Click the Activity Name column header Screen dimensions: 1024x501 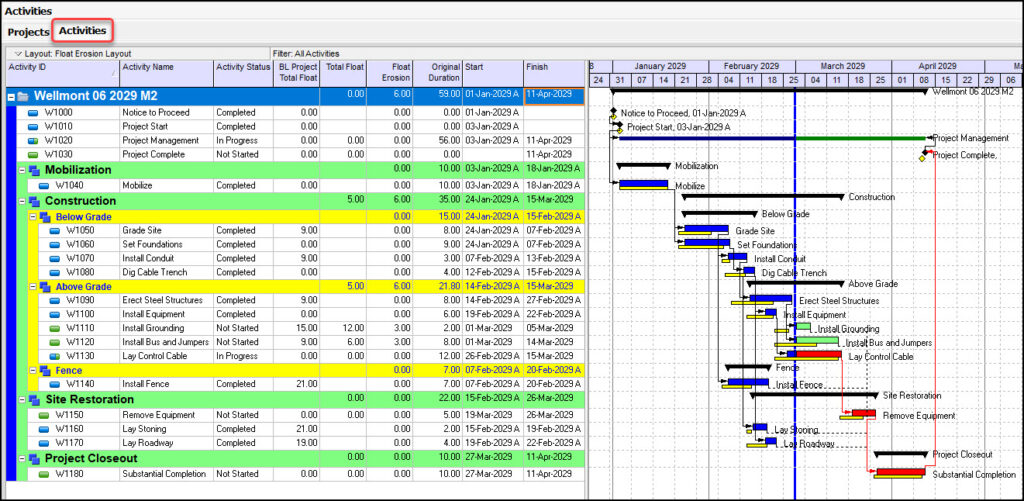[167, 74]
